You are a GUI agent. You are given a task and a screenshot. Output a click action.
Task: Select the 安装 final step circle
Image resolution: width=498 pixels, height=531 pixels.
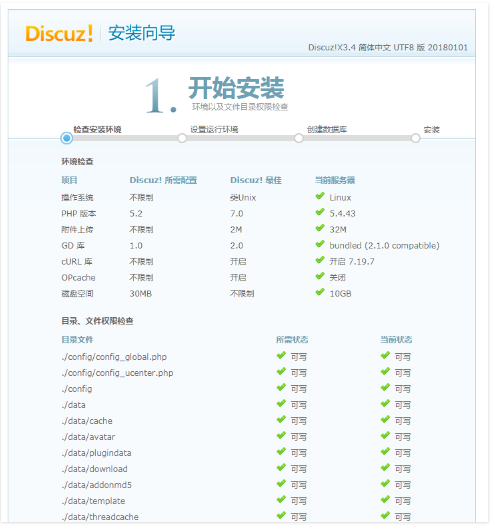(415, 138)
